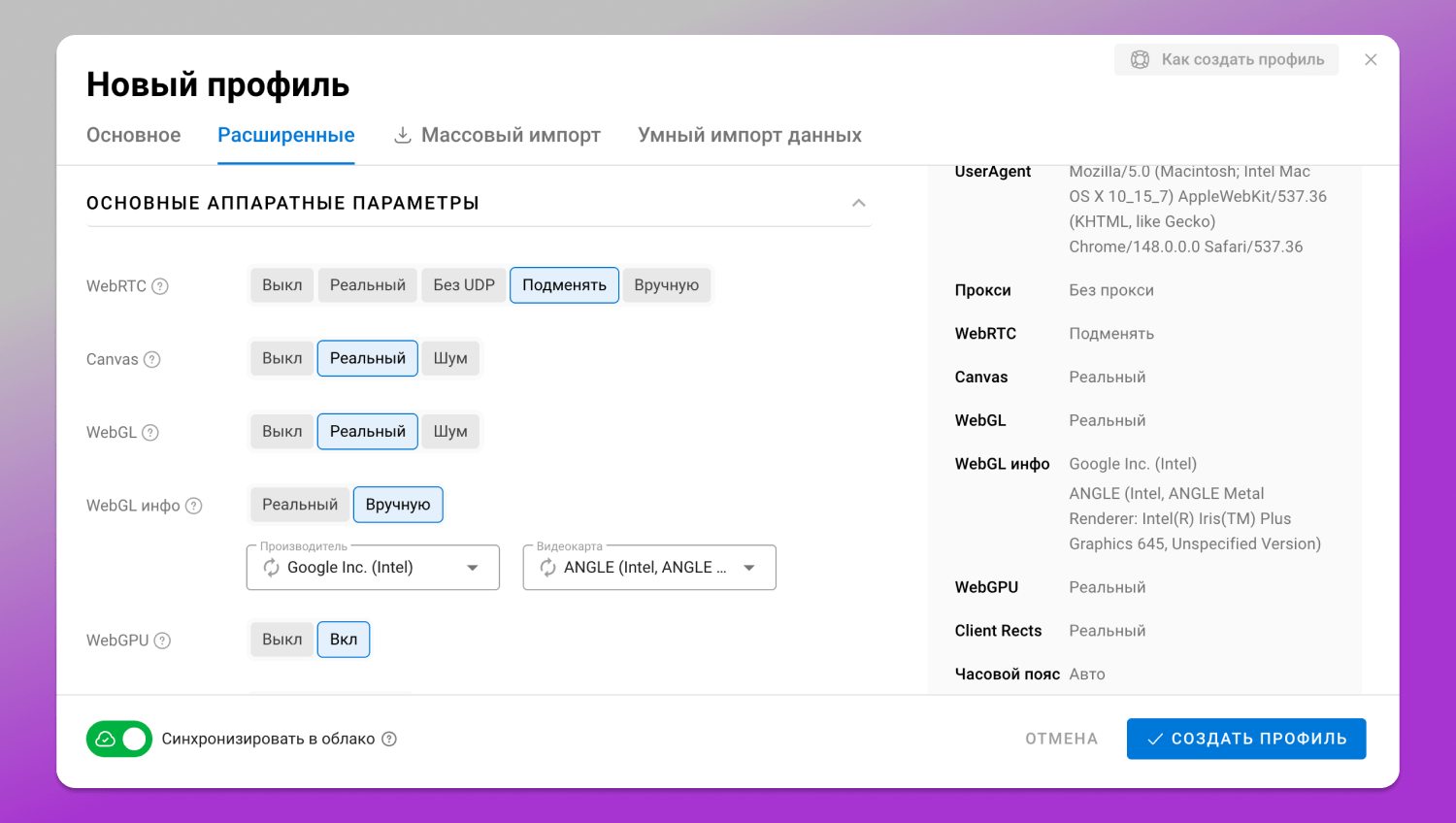Open the Видеокарта dropdown

[649, 568]
